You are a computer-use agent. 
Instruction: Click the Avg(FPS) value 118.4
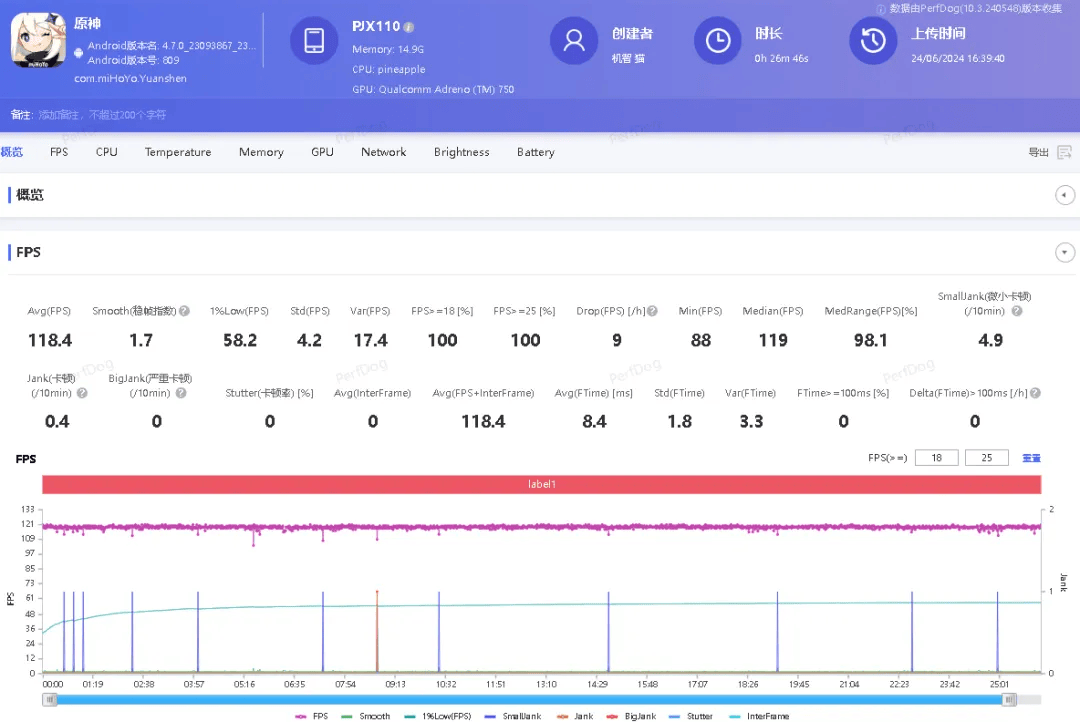point(50,340)
